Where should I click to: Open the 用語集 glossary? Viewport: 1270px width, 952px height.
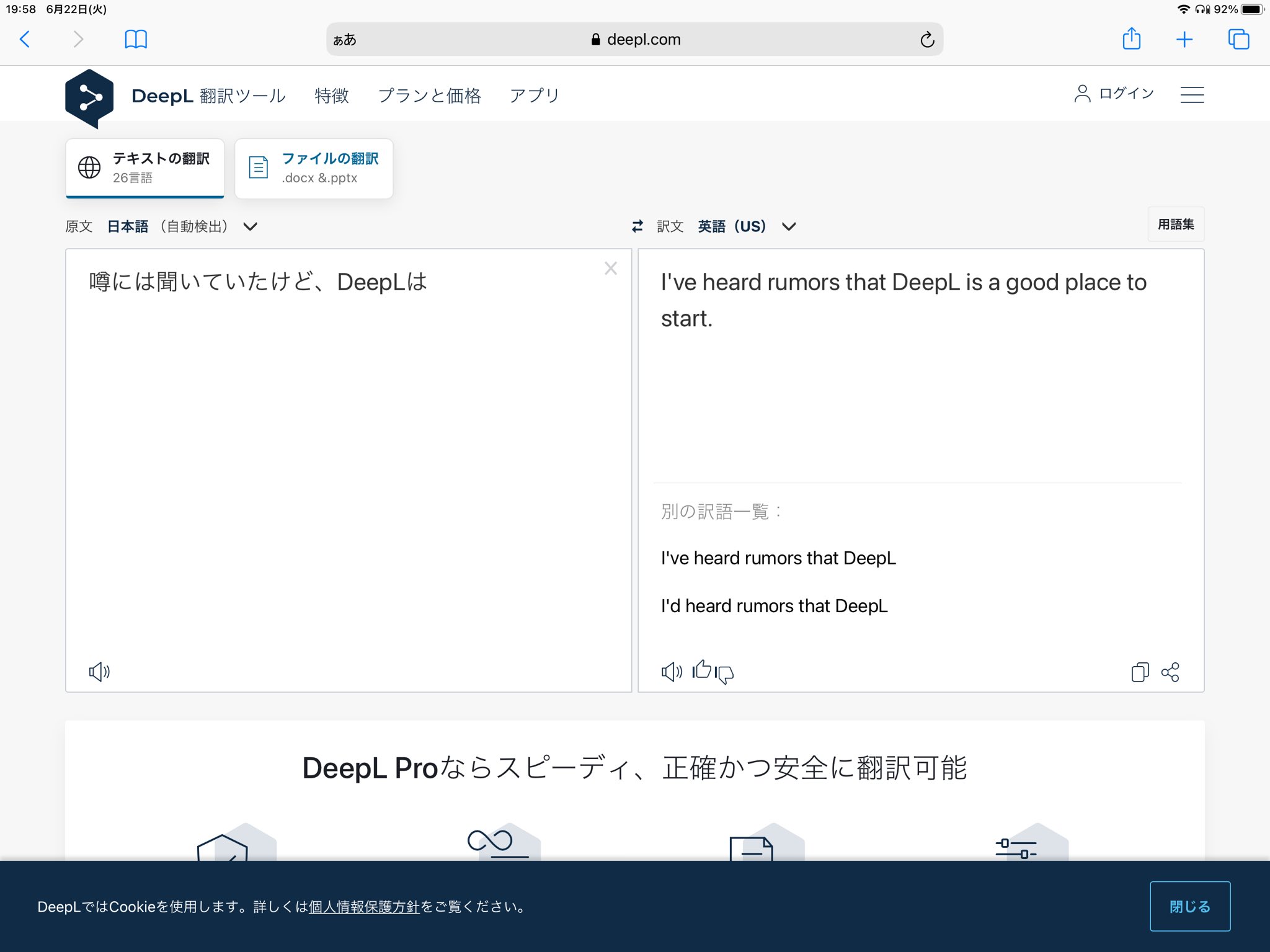(1175, 225)
